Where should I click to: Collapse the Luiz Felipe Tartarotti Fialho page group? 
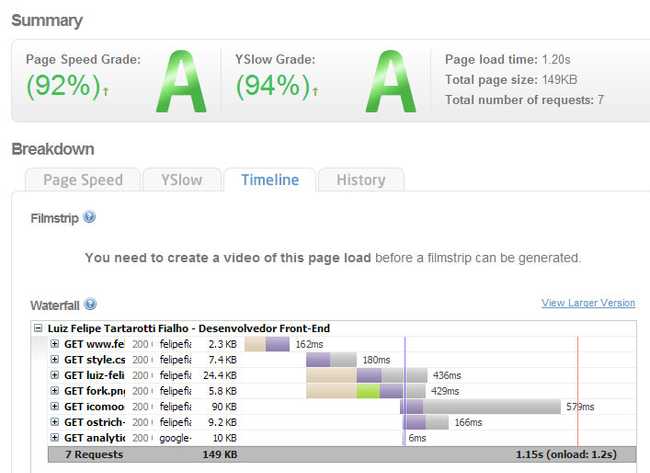point(38,328)
